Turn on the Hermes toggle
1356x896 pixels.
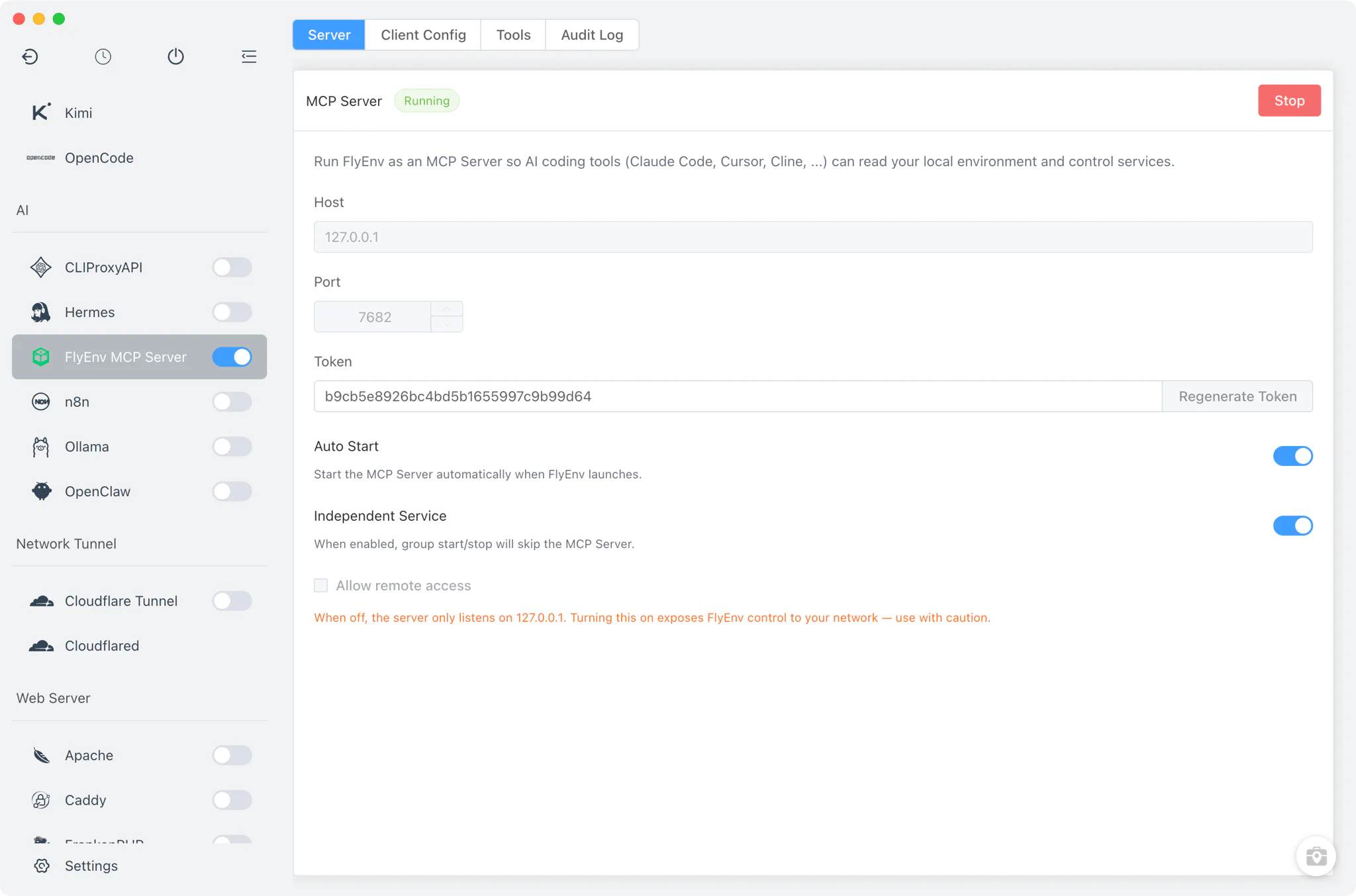[x=232, y=312]
